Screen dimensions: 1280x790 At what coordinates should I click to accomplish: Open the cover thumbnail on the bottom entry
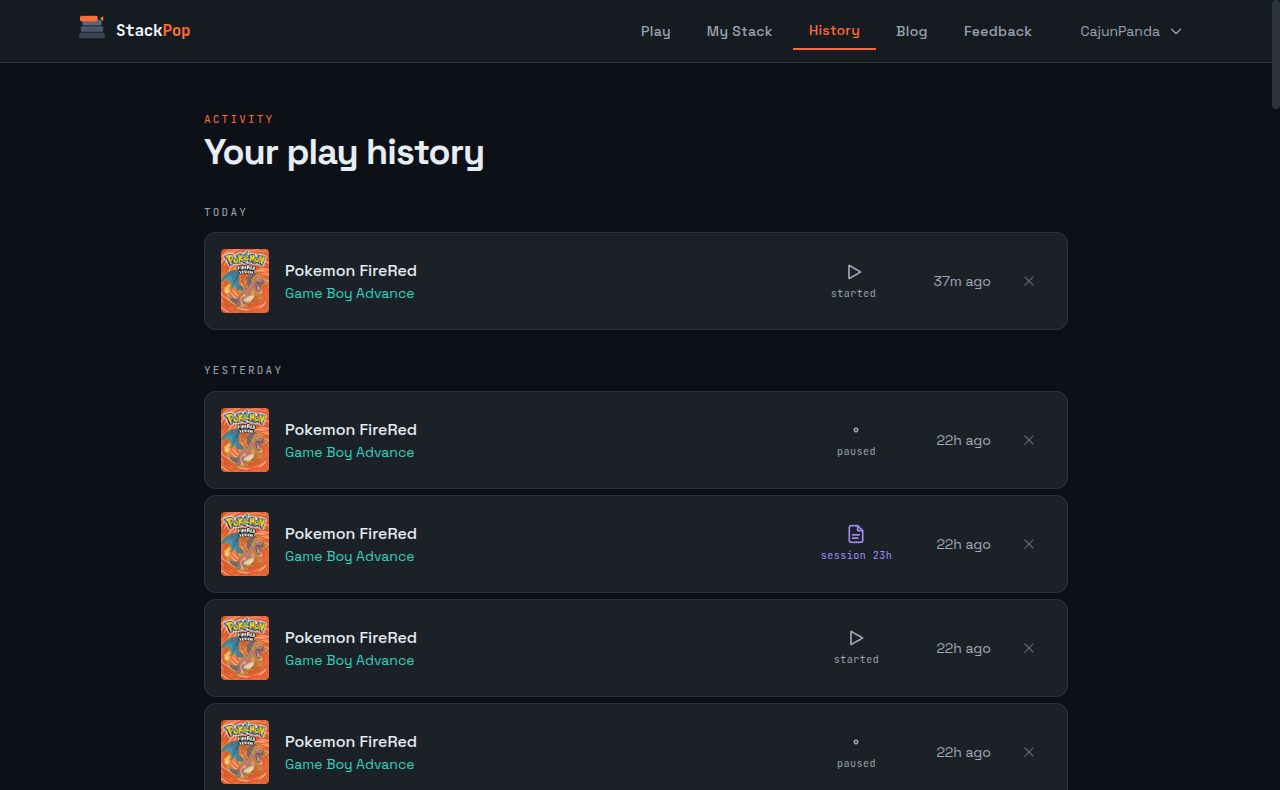[x=245, y=752]
